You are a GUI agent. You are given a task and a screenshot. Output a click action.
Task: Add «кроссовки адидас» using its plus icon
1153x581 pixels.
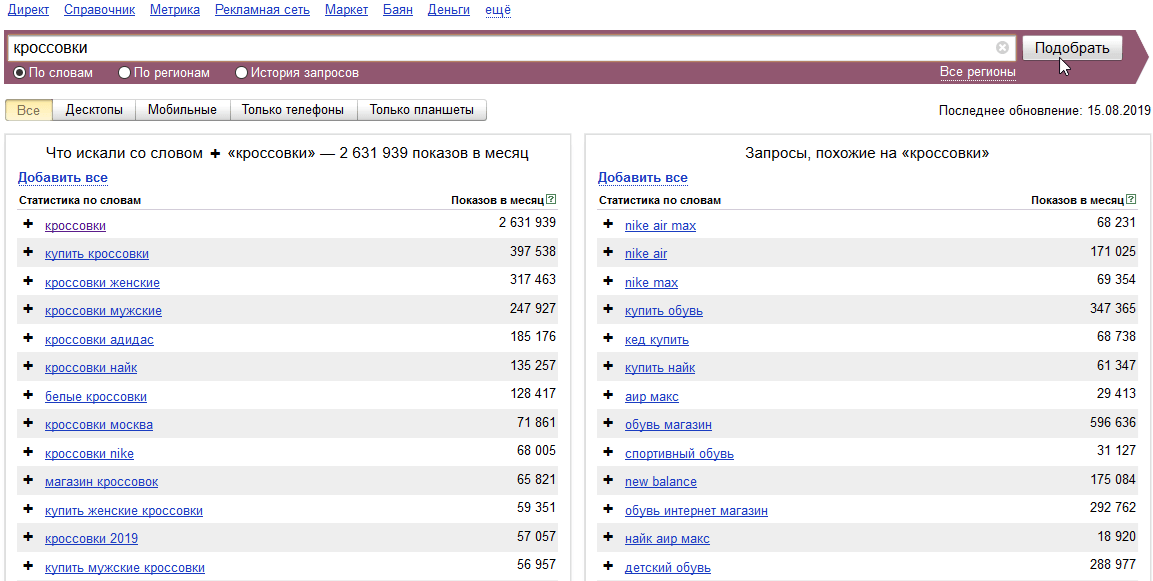28,339
